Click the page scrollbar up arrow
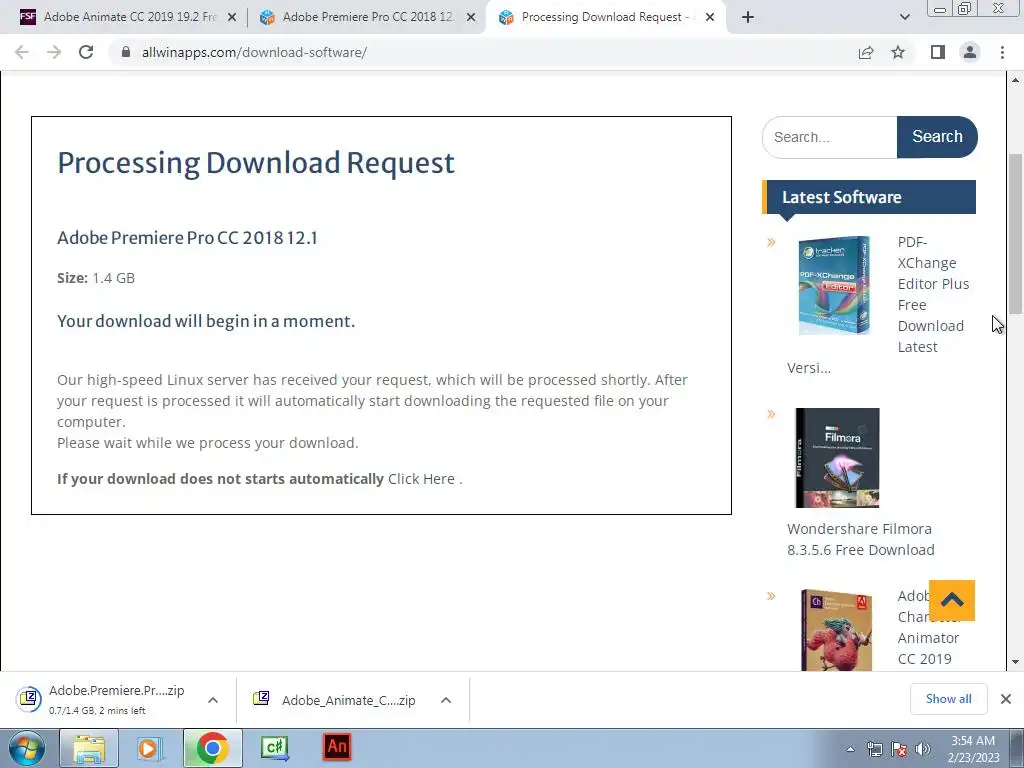This screenshot has height=768, width=1024. point(1016,80)
